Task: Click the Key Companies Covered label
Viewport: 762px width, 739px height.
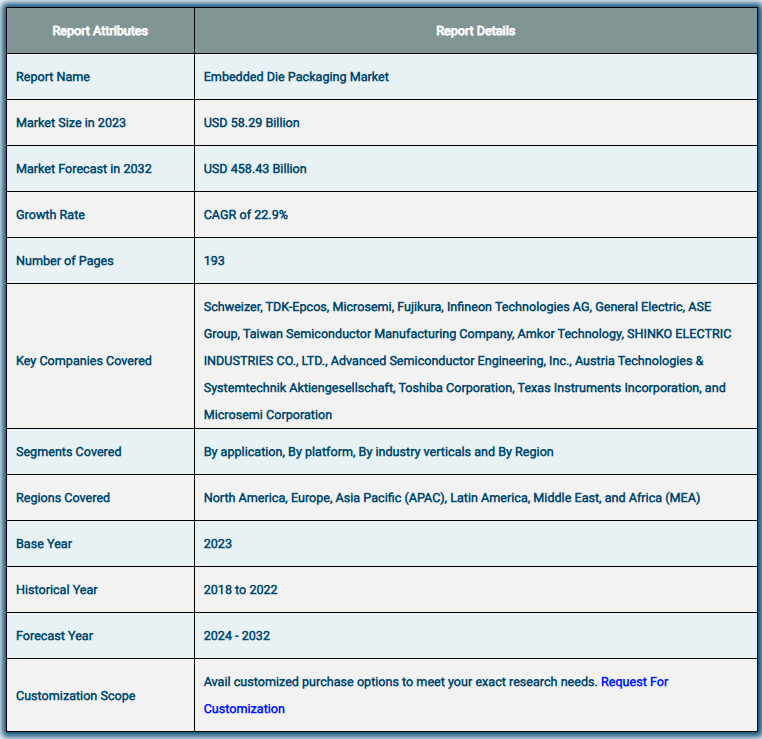Action: 84,361
